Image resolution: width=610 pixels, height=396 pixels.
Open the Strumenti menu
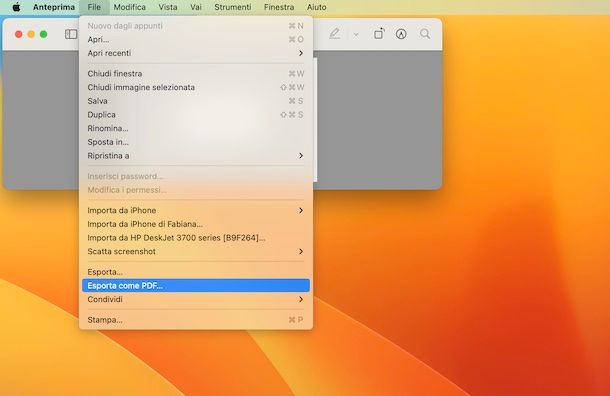tap(233, 7)
